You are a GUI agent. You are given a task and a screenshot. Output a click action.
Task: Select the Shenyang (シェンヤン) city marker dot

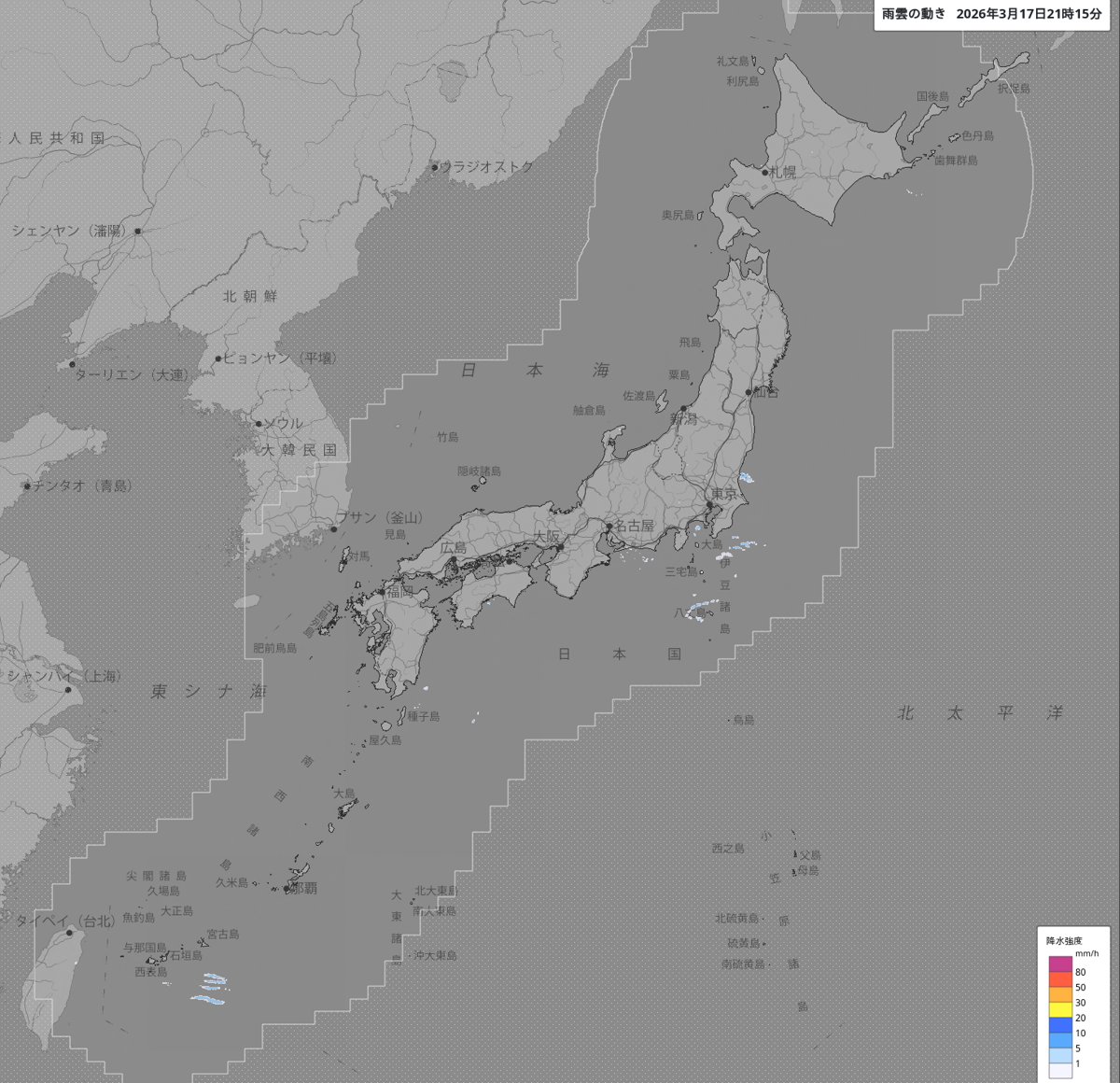[x=138, y=231]
